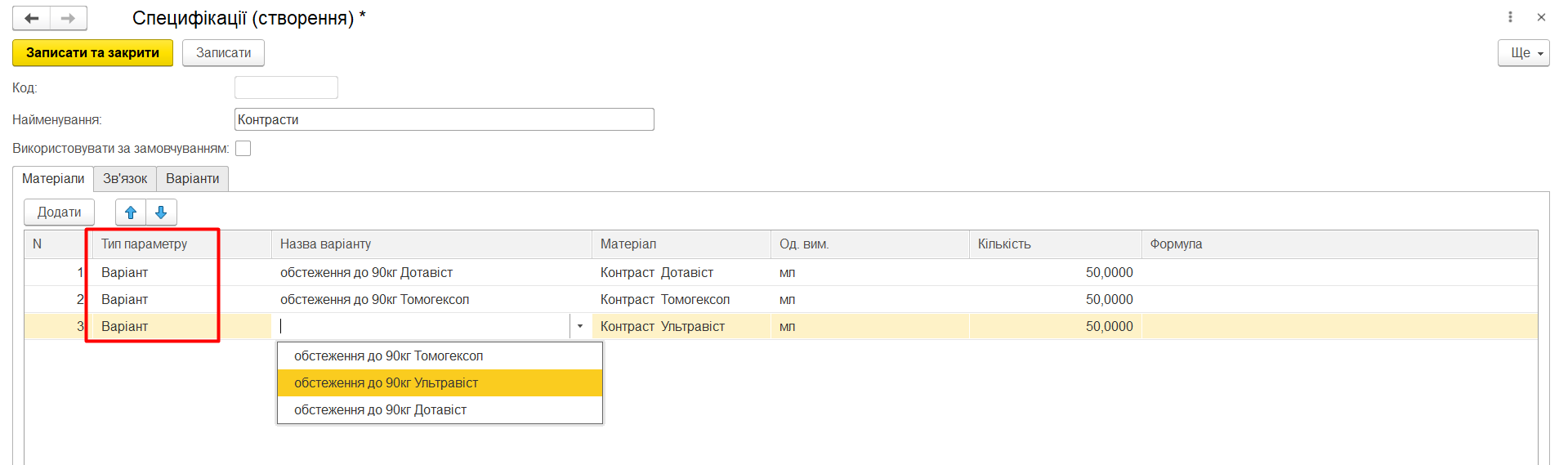Switch to the 'Зв'язок' tab

[125, 178]
